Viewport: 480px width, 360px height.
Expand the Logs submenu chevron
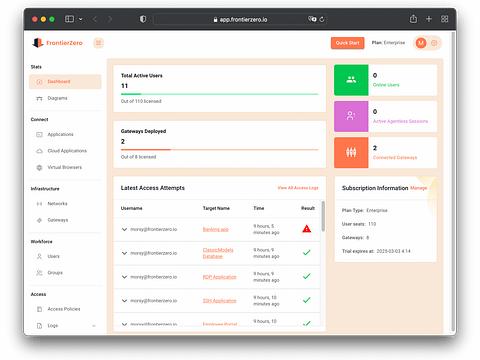click(x=94, y=326)
